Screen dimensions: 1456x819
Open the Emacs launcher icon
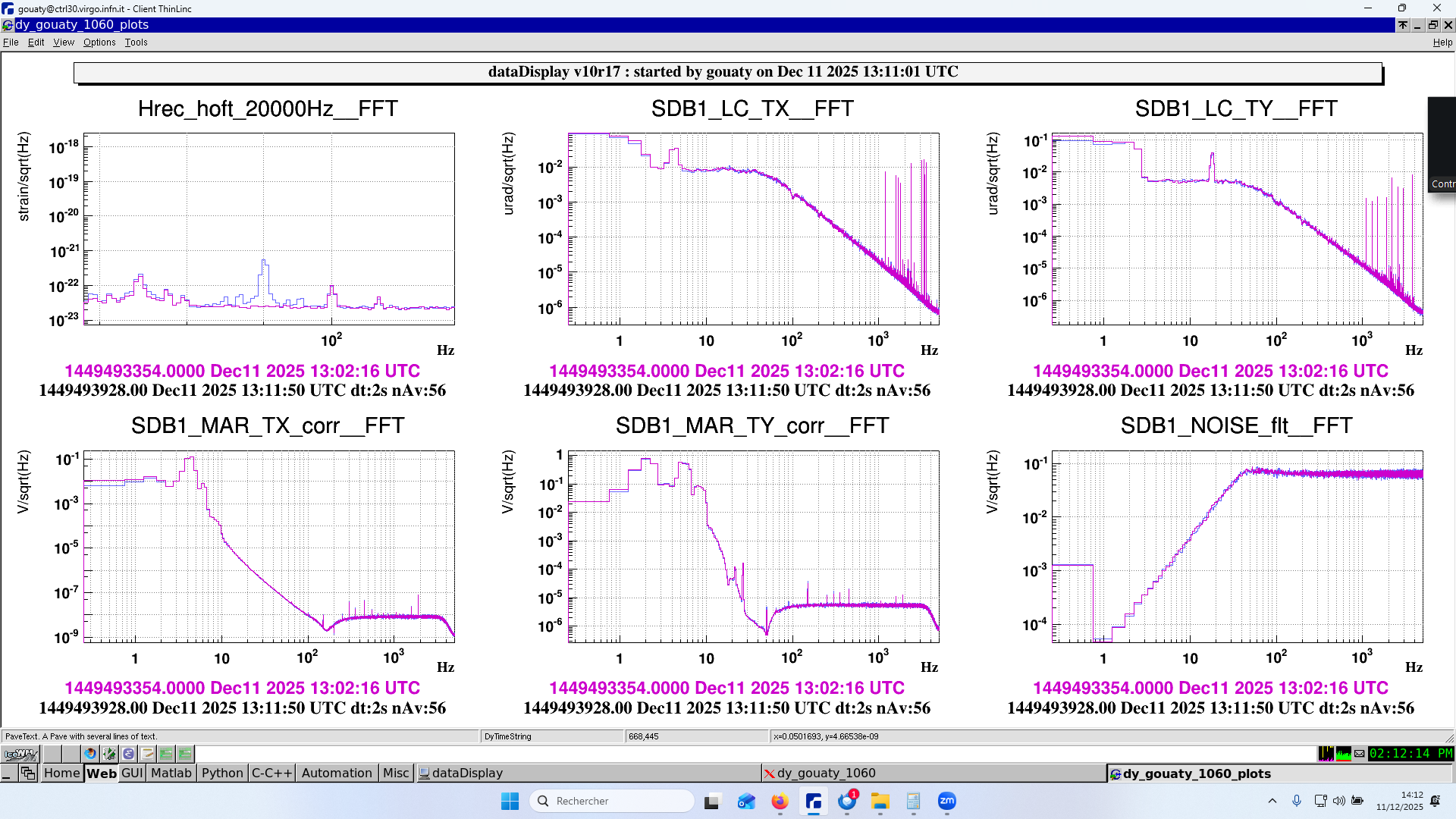tap(128, 754)
